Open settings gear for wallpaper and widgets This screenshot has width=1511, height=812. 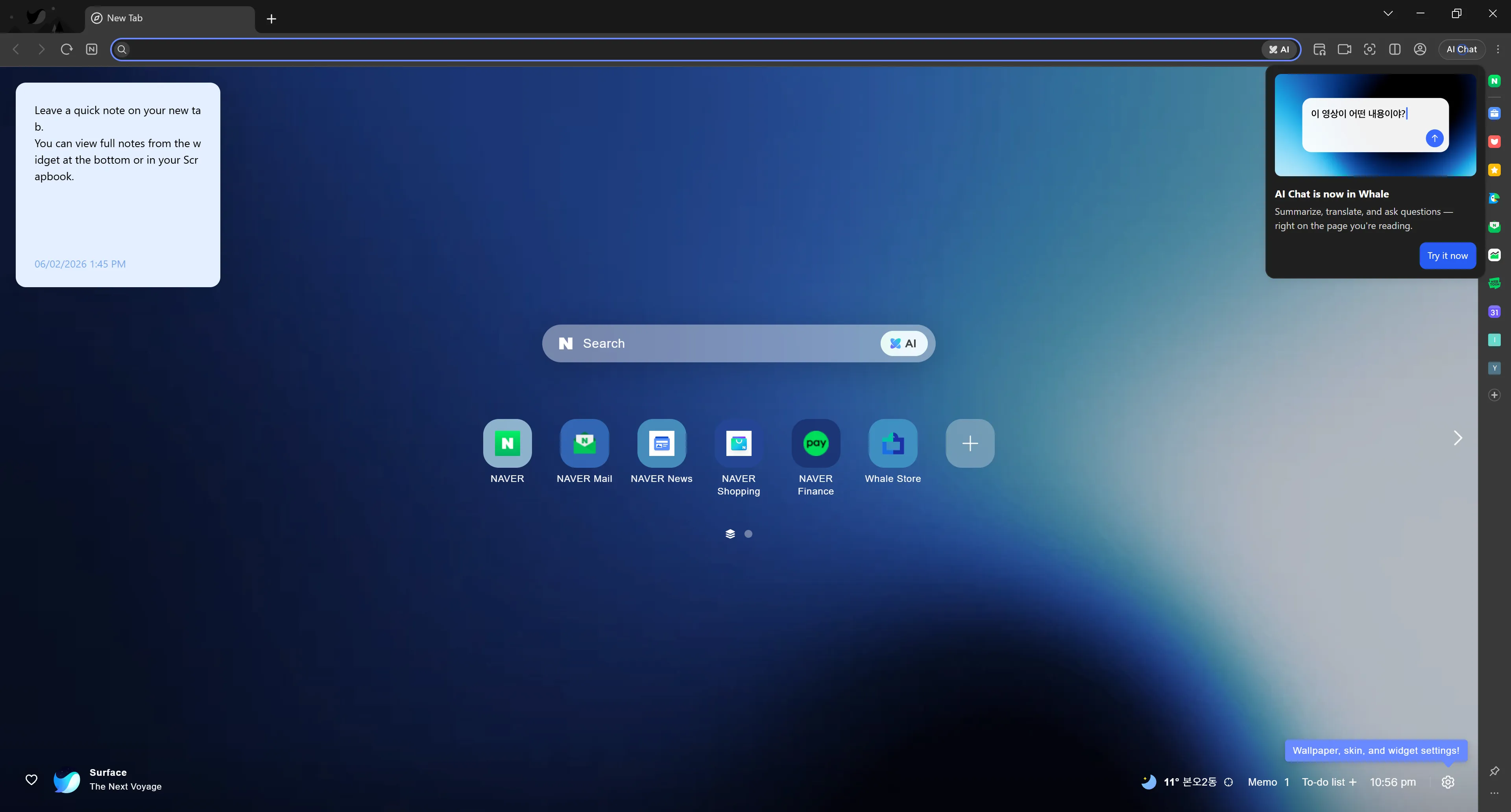1448,782
